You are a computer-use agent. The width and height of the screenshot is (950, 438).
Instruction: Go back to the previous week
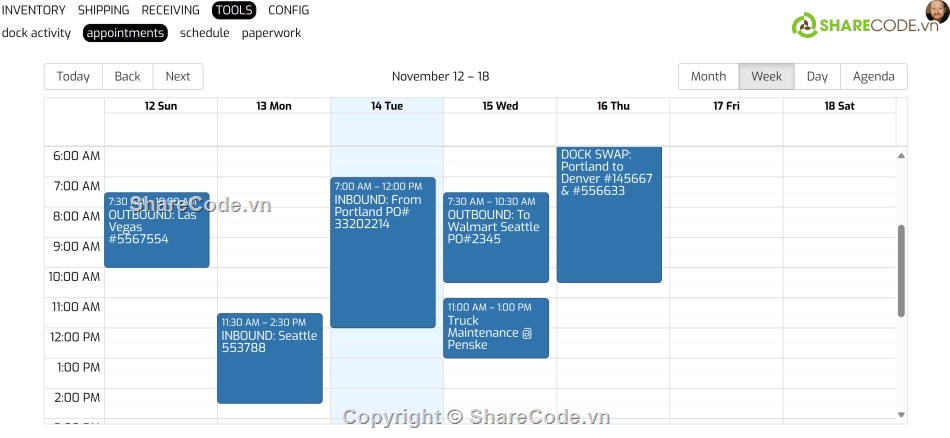pyautogui.click(x=128, y=77)
